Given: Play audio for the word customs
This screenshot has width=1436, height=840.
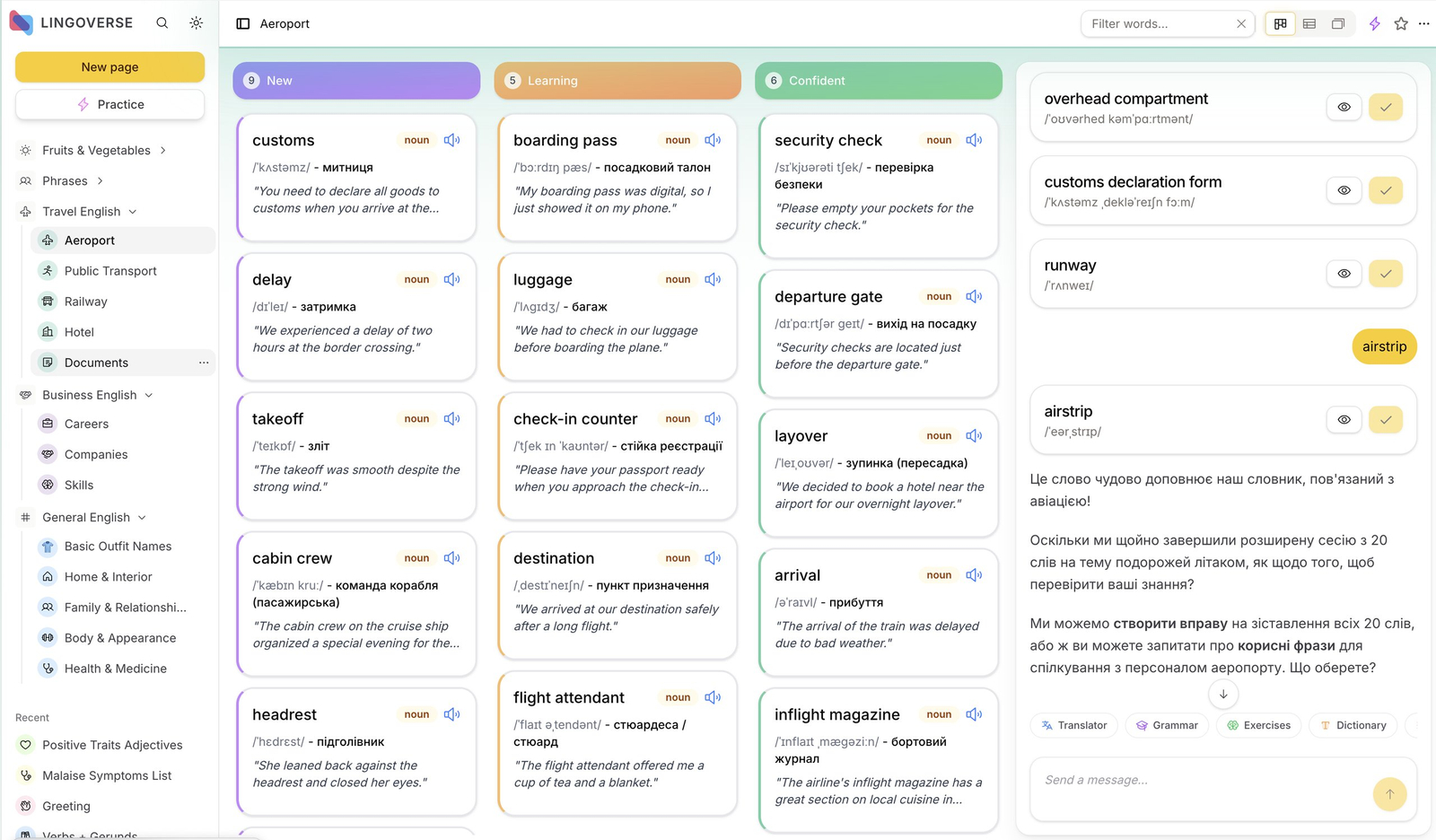Looking at the screenshot, I should 451,140.
